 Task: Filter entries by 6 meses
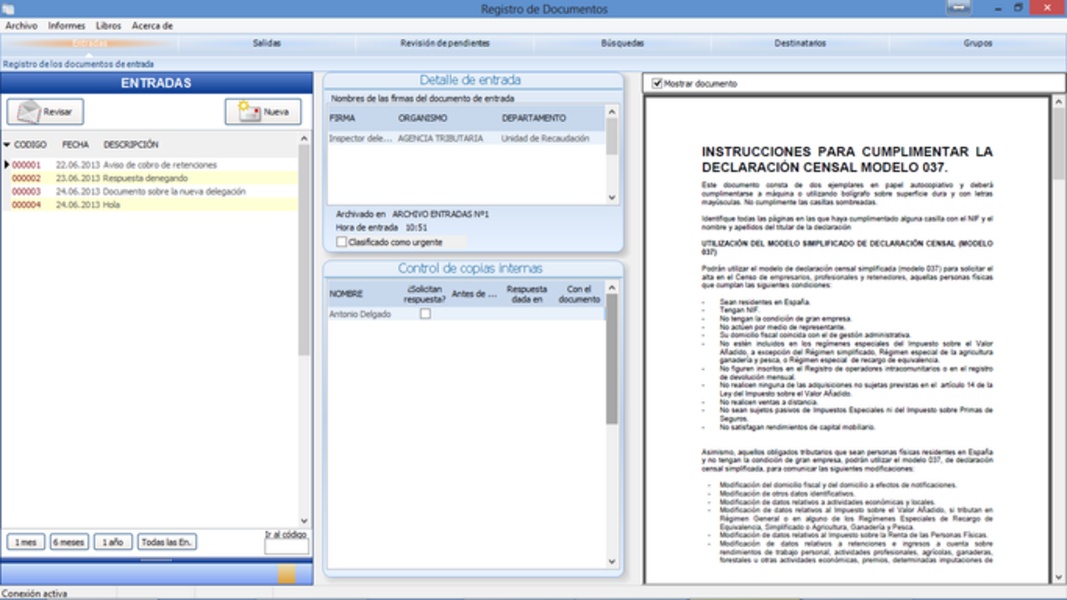[69, 542]
